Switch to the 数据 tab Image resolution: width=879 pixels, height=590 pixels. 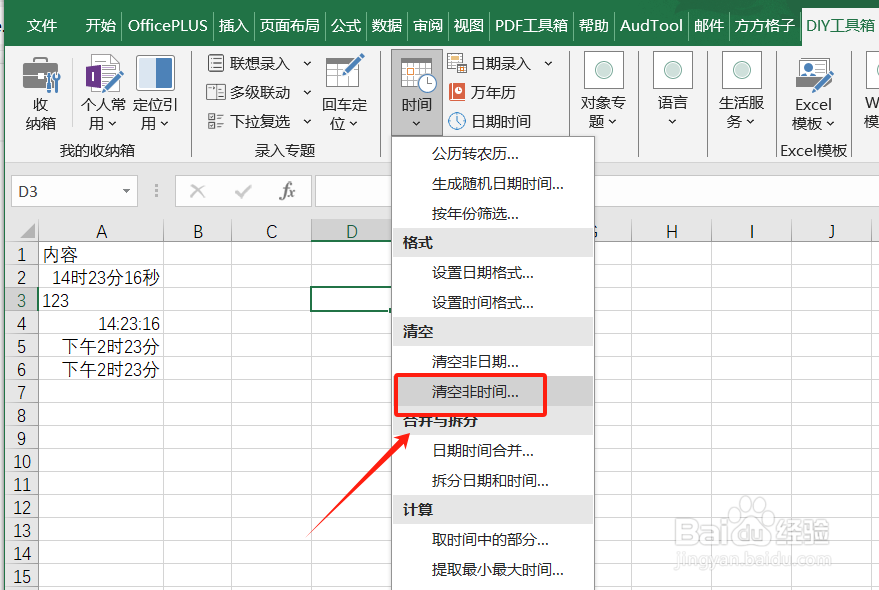387,25
